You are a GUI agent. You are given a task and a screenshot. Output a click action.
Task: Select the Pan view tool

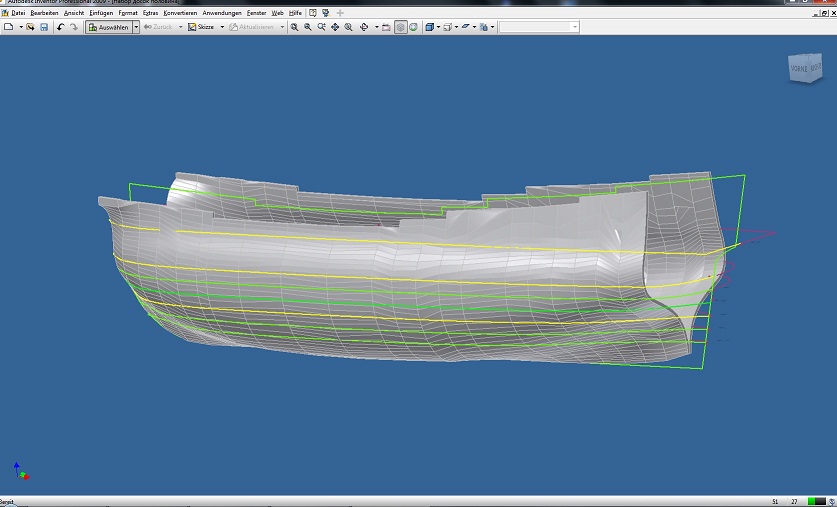click(x=335, y=27)
